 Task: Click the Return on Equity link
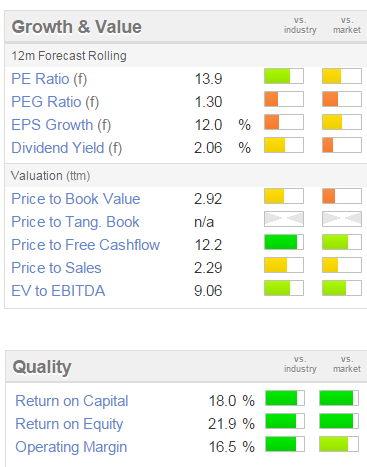[x=69, y=424]
